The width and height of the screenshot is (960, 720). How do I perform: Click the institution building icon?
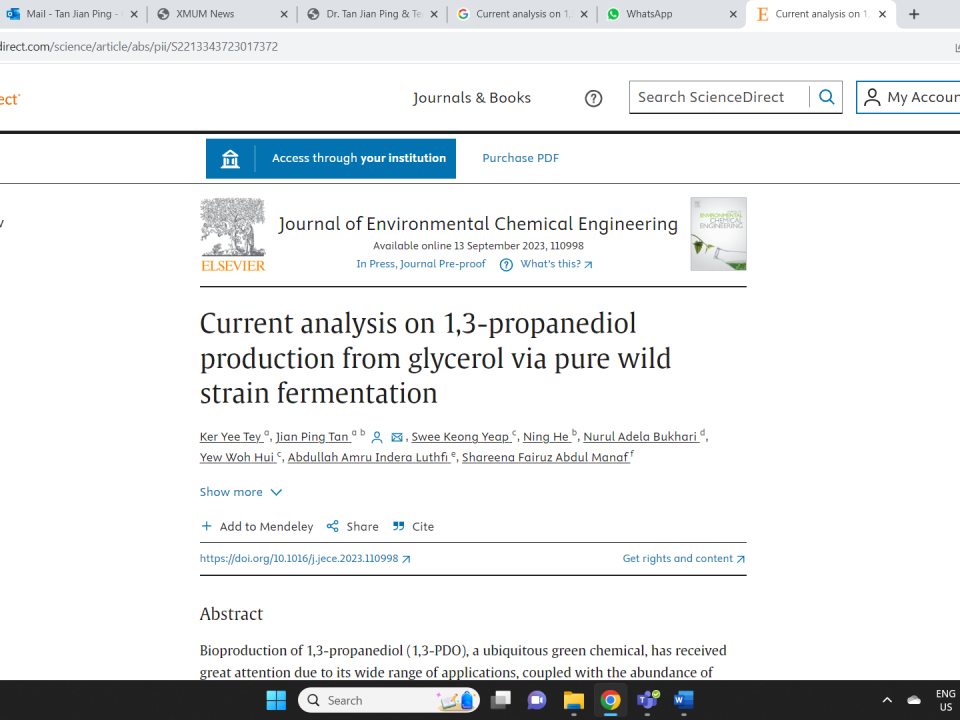[x=230, y=159]
